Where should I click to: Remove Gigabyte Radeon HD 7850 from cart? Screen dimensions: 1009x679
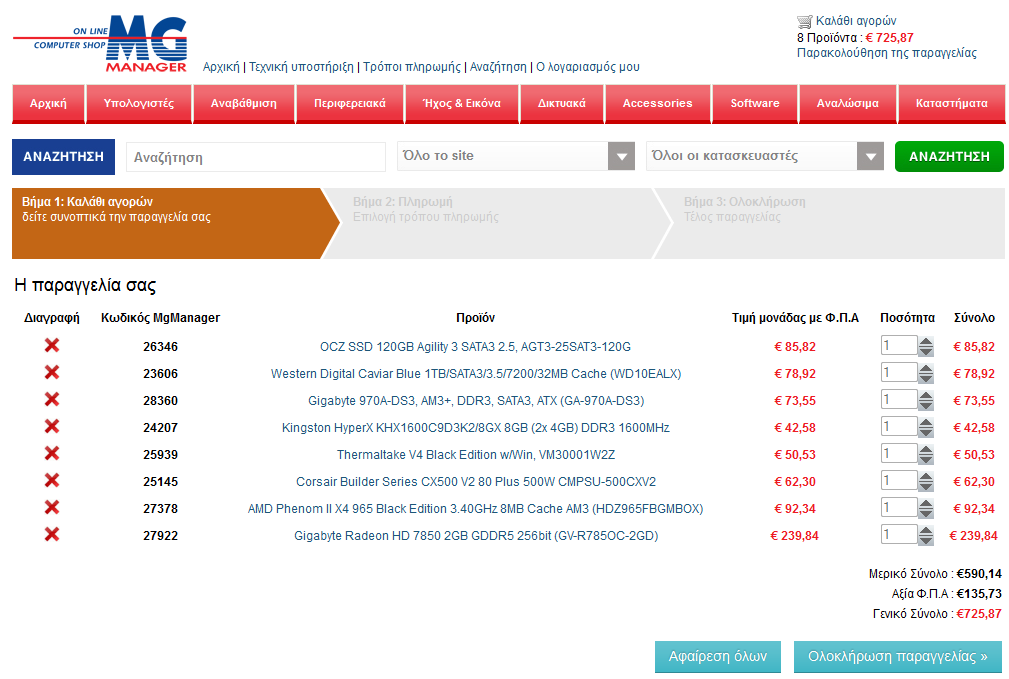(x=52, y=535)
